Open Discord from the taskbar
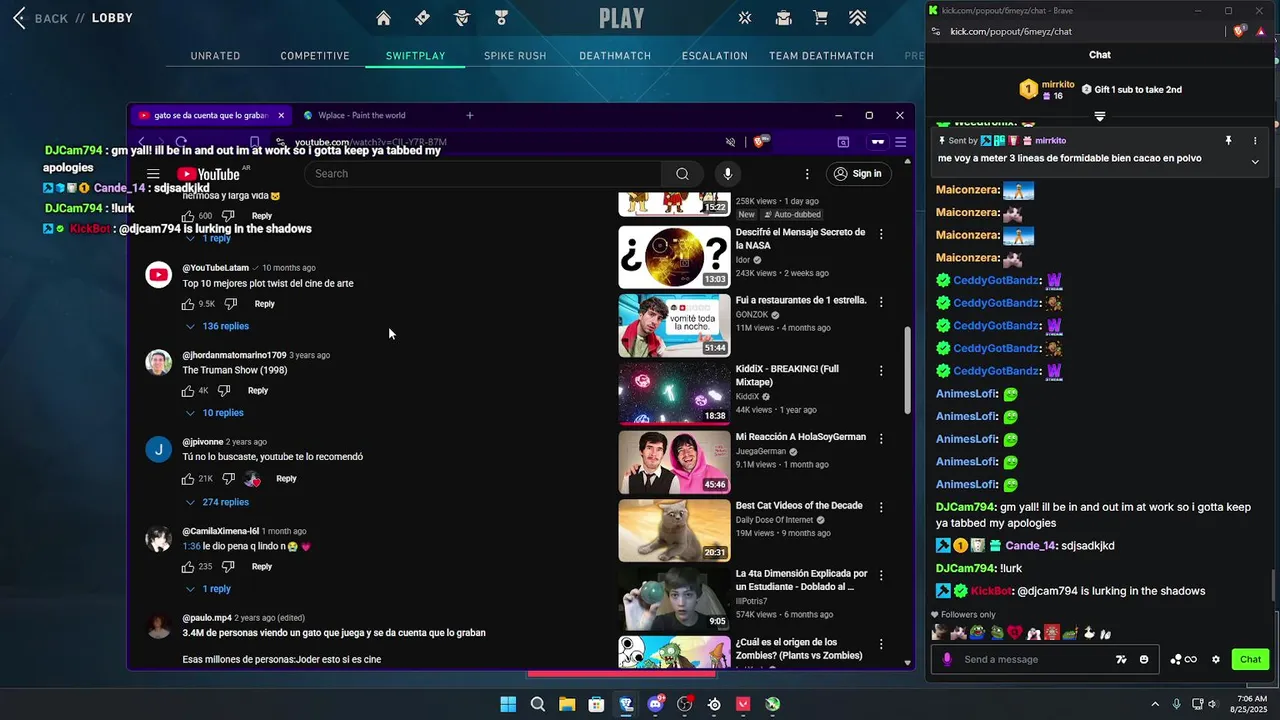Screen dimensions: 1280x720 (655, 704)
